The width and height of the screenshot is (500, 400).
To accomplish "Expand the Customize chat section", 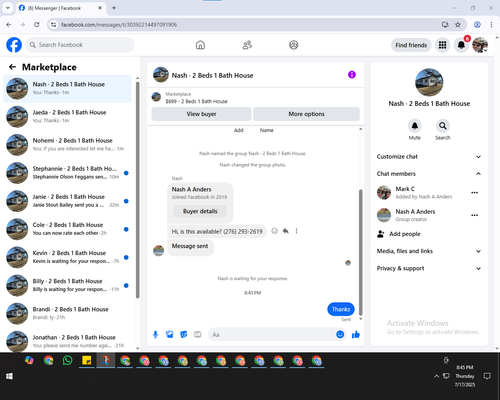I will tap(429, 157).
